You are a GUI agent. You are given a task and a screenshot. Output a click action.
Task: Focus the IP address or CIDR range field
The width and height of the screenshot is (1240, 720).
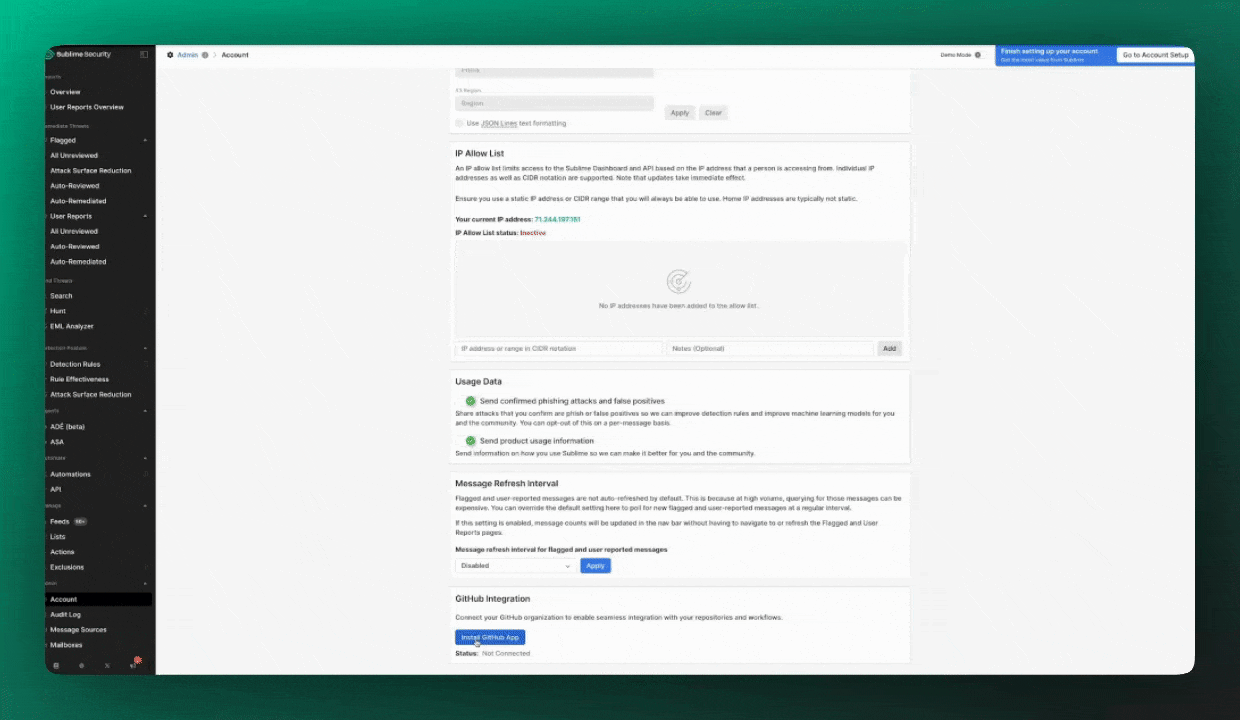[x=558, y=348]
